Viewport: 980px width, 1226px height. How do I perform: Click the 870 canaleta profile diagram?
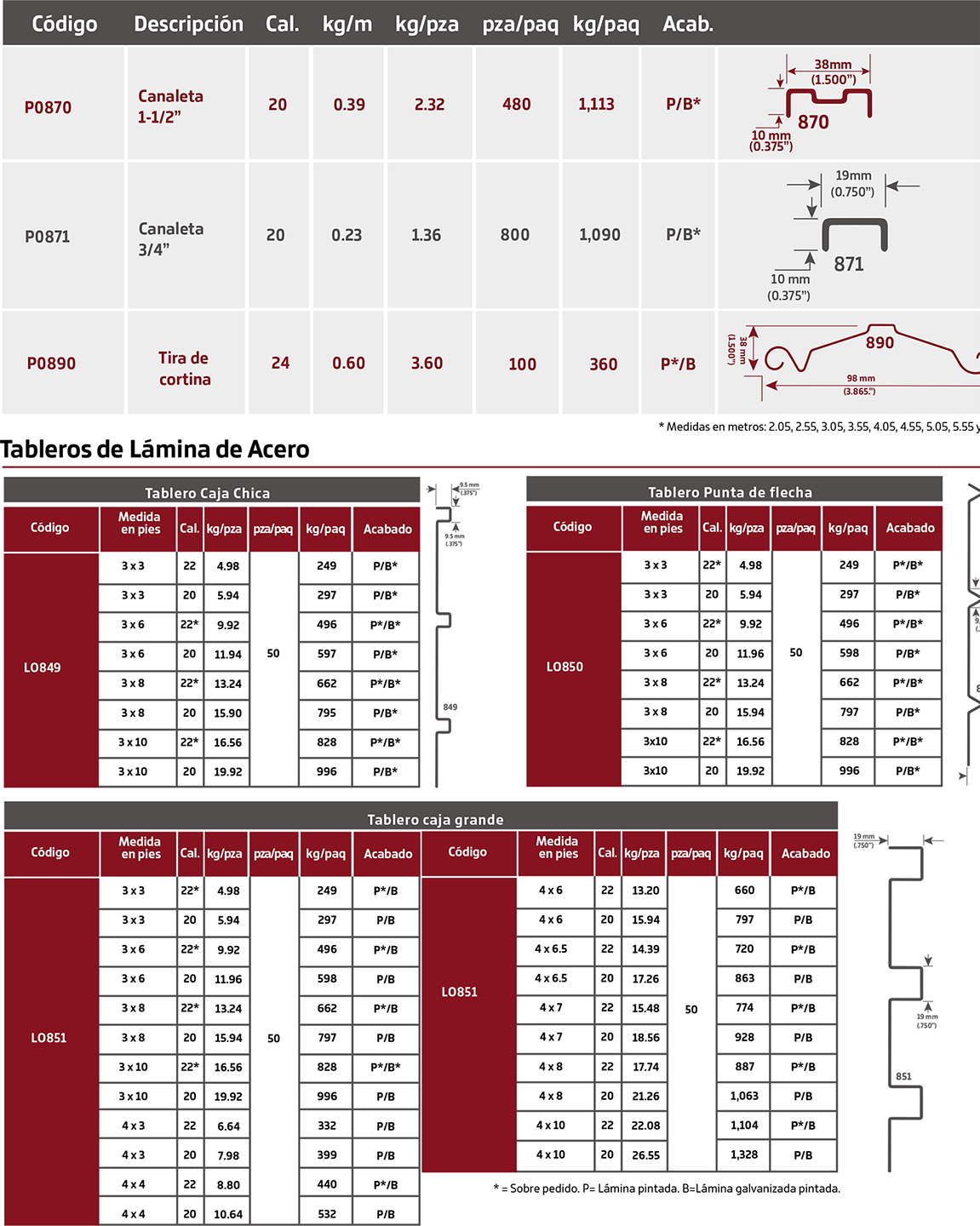pyautogui.click(x=828, y=104)
